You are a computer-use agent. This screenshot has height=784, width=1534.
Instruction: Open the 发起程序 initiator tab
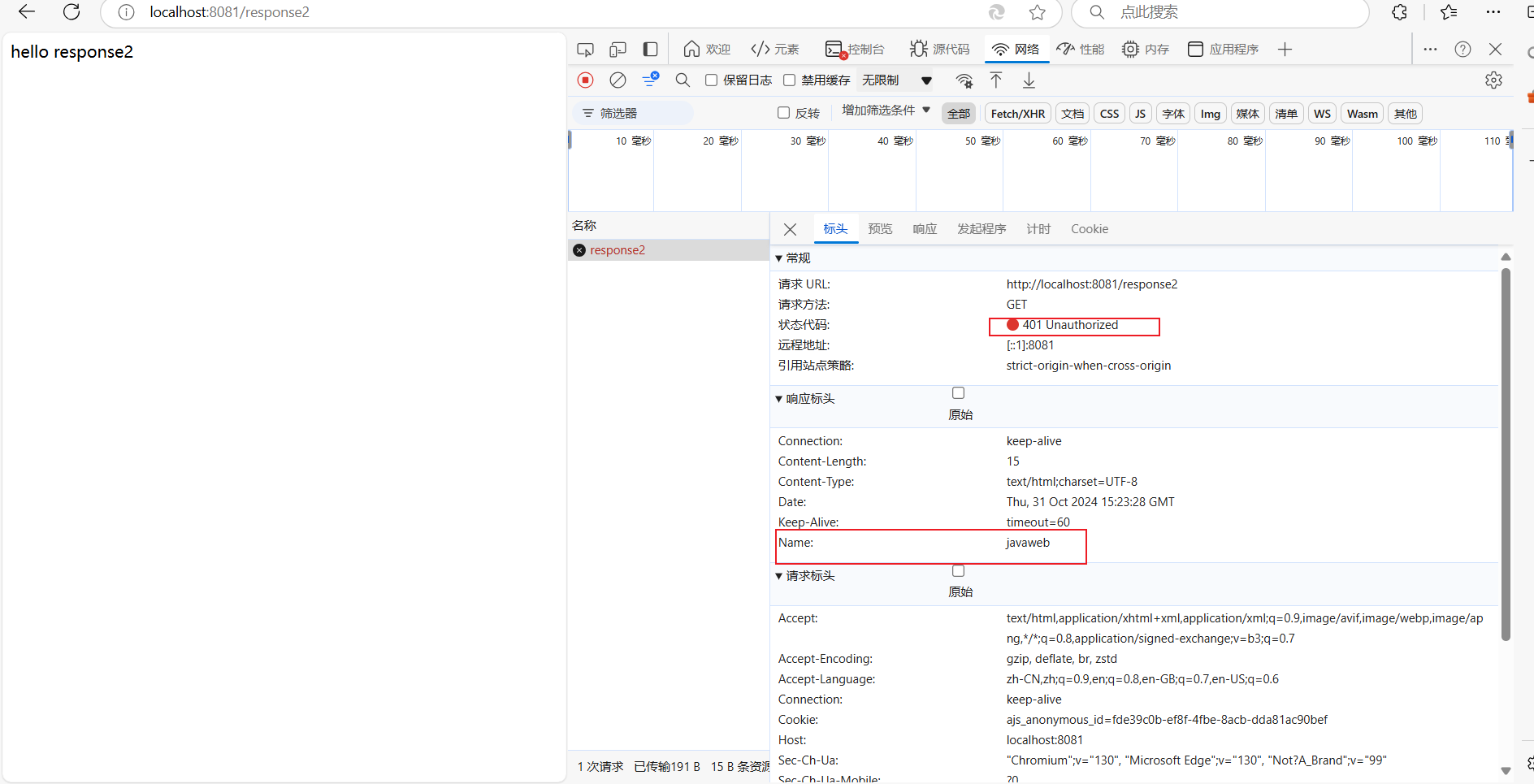(x=981, y=229)
